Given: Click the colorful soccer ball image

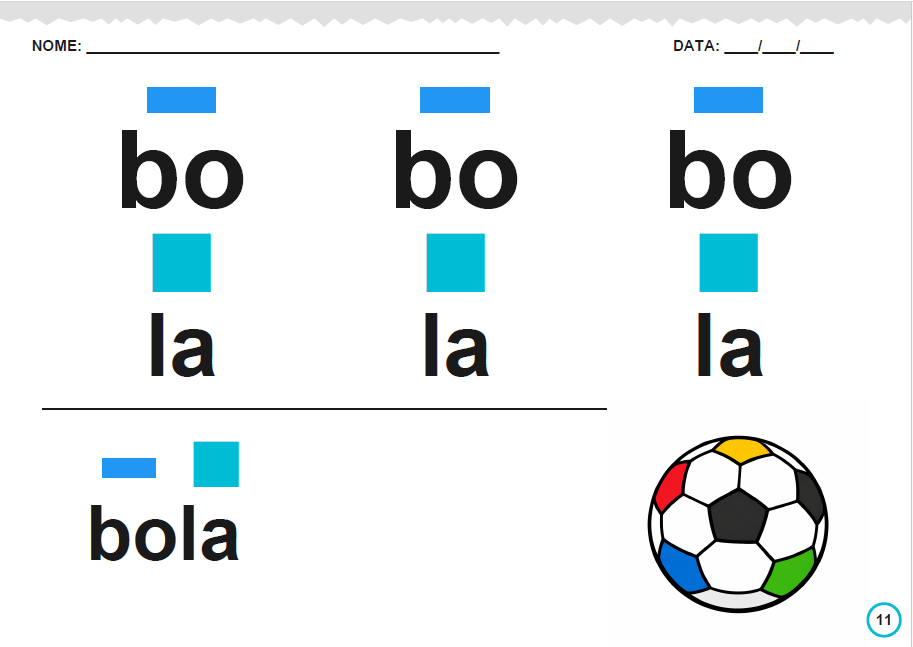Looking at the screenshot, I should point(738,524).
